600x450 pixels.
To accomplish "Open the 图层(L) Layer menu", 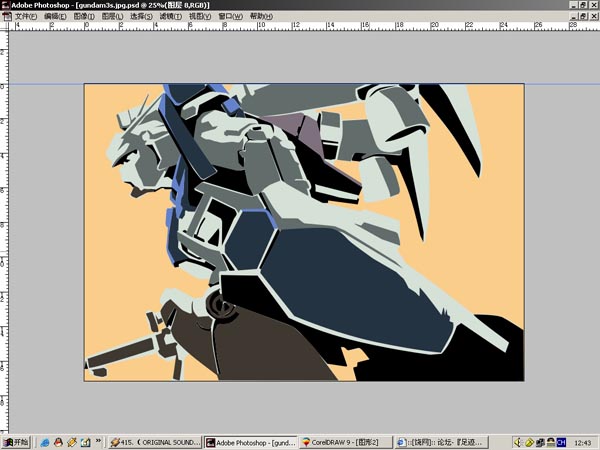I will pyautogui.click(x=112, y=16).
